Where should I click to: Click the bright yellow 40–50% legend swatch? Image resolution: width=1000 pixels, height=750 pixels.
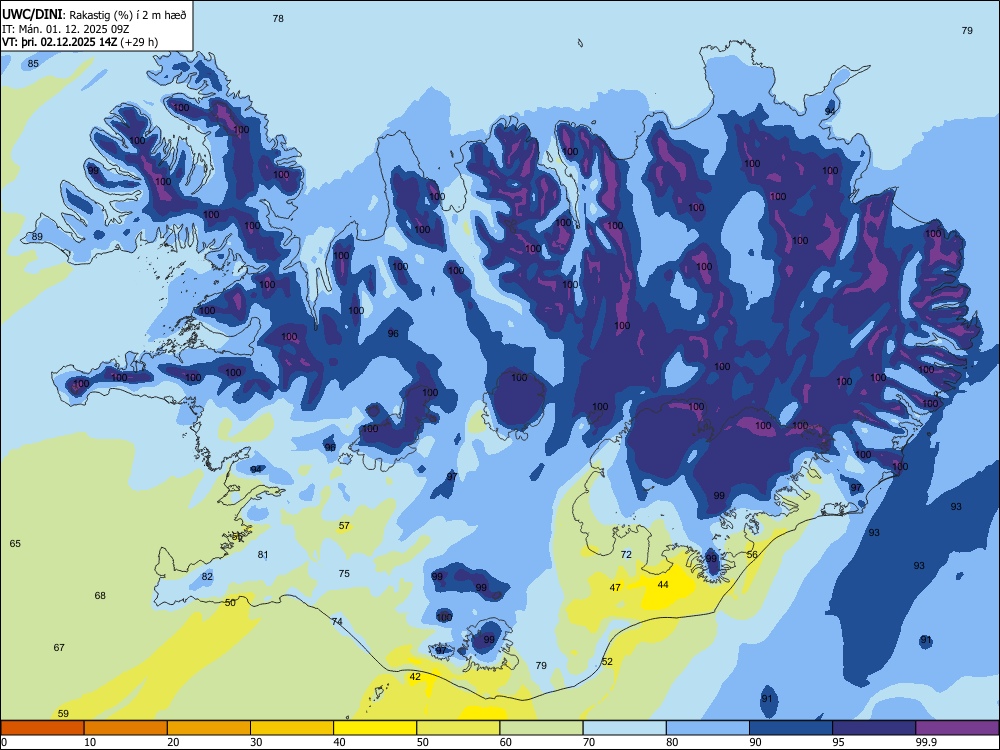click(375, 728)
